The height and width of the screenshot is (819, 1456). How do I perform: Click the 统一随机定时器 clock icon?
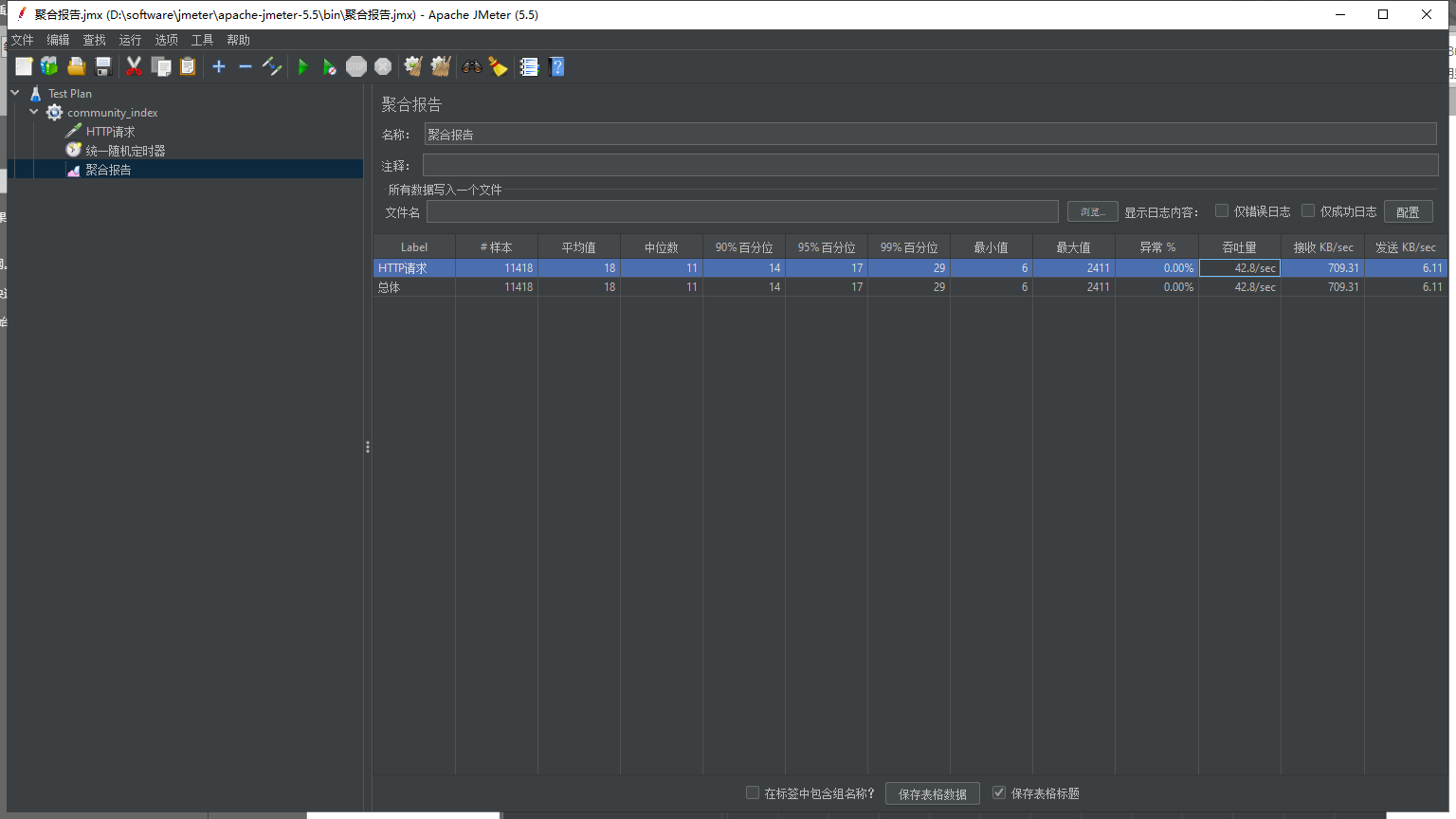coord(73,150)
